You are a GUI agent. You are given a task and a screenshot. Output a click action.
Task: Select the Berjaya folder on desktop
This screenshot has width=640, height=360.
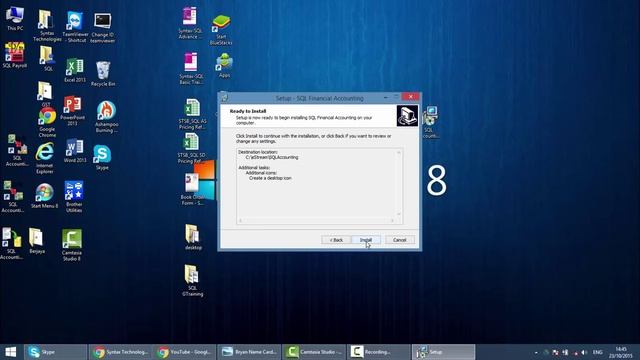coord(37,241)
